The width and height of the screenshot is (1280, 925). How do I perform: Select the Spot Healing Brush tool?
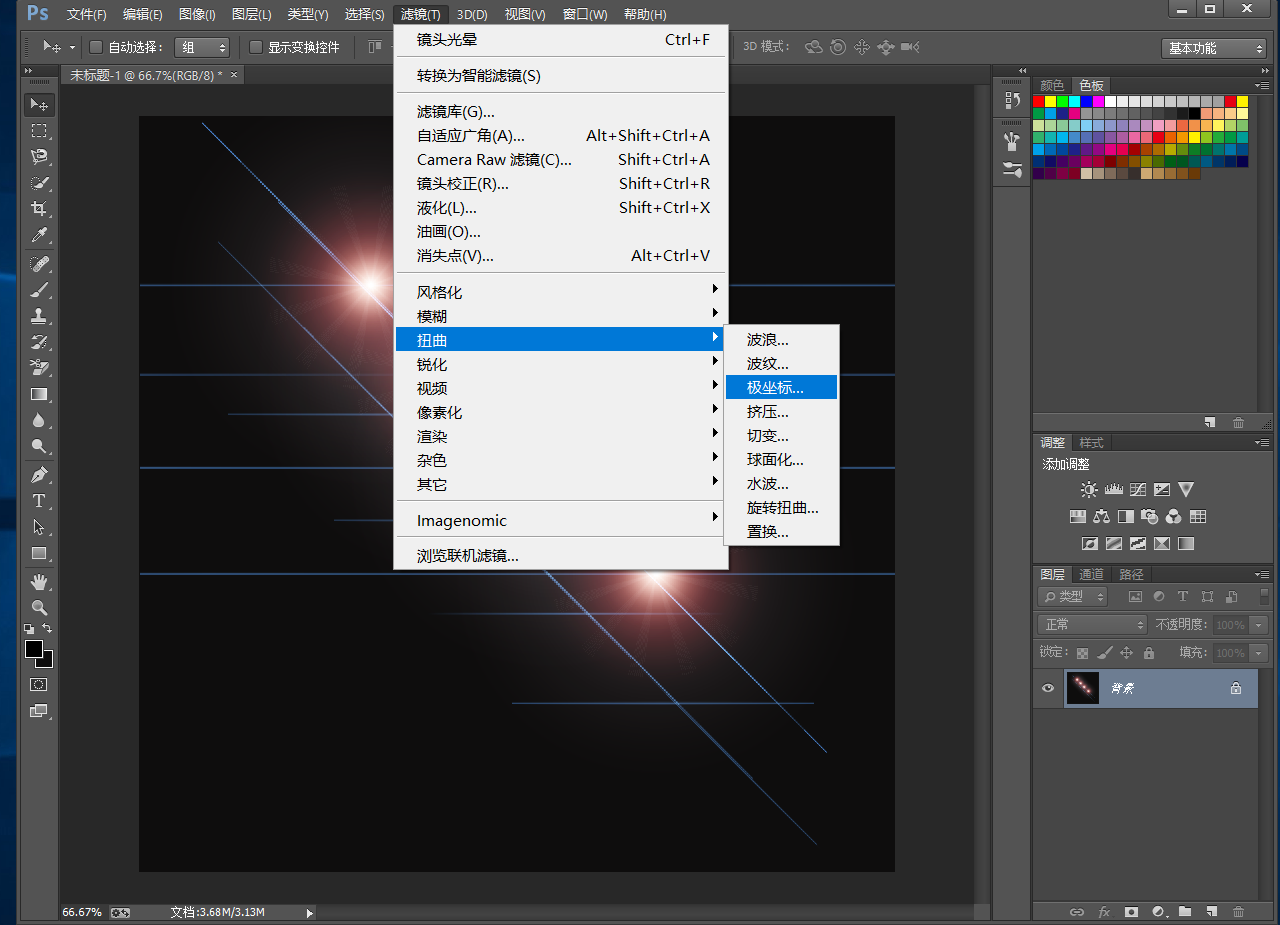coord(39,265)
